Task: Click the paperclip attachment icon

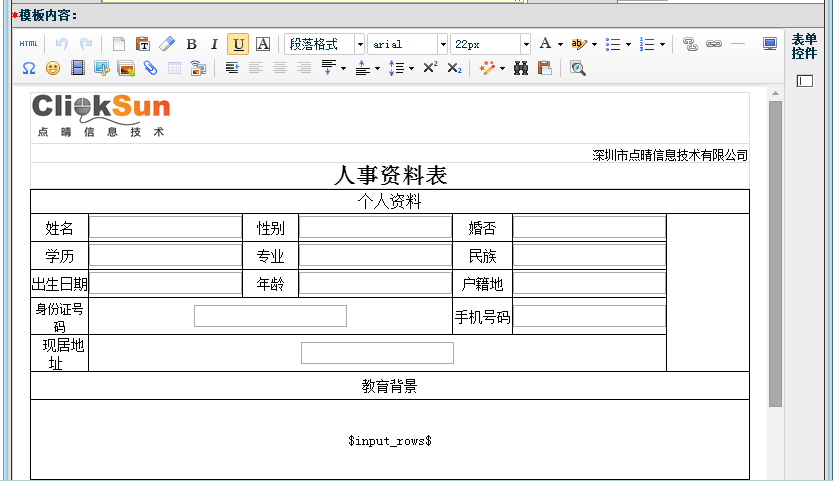Action: [150, 68]
